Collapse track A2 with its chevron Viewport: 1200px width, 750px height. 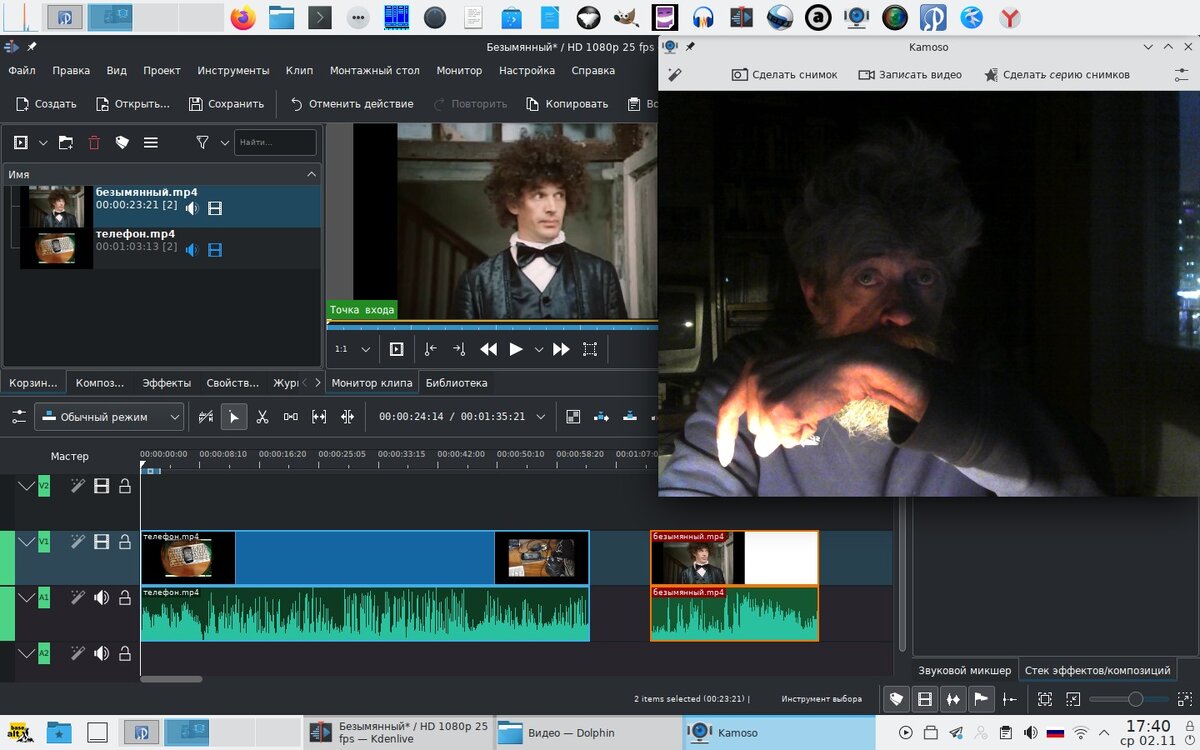click(27, 653)
